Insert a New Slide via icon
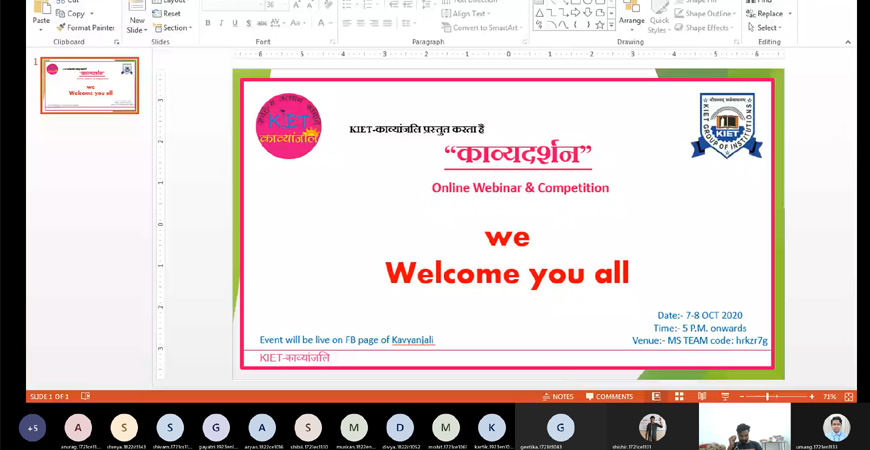Viewport: 870px width, 450px height. click(137, 7)
